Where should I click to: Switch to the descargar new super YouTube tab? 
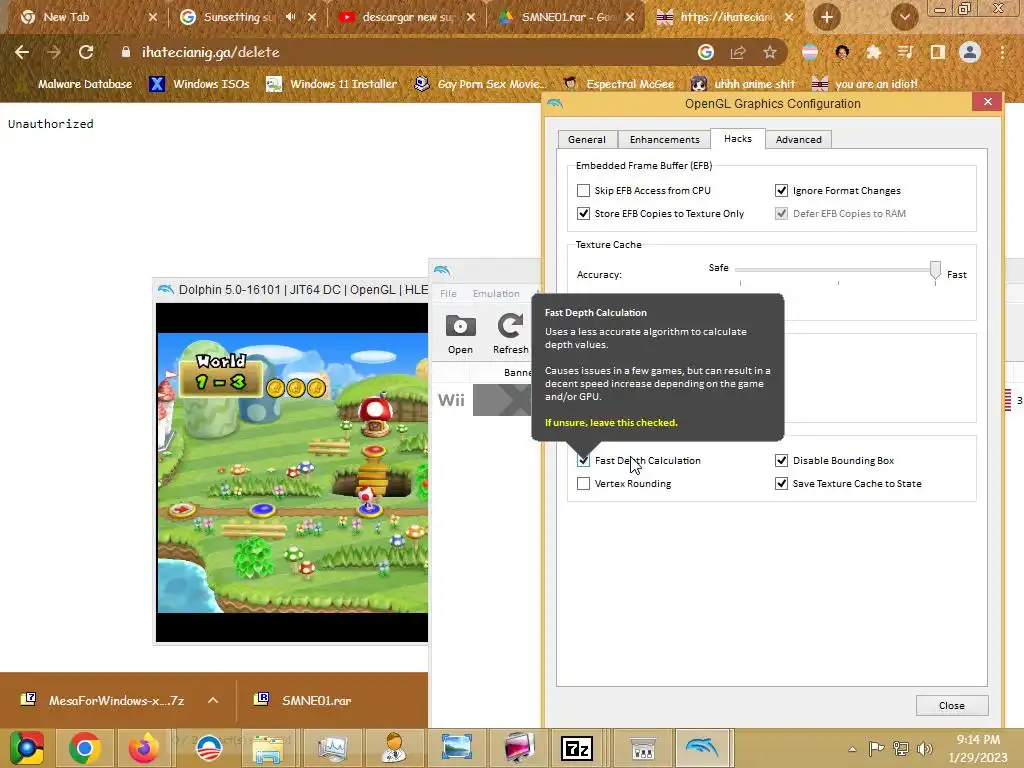[408, 17]
